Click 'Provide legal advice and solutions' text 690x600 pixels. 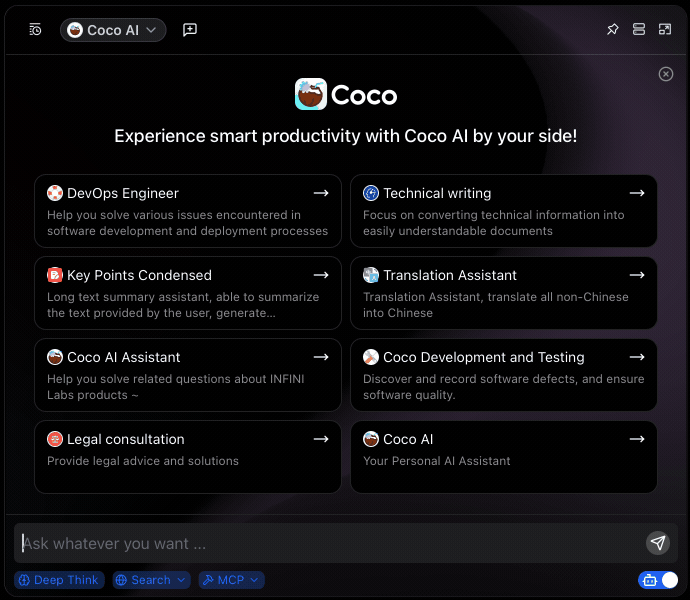click(x=143, y=461)
